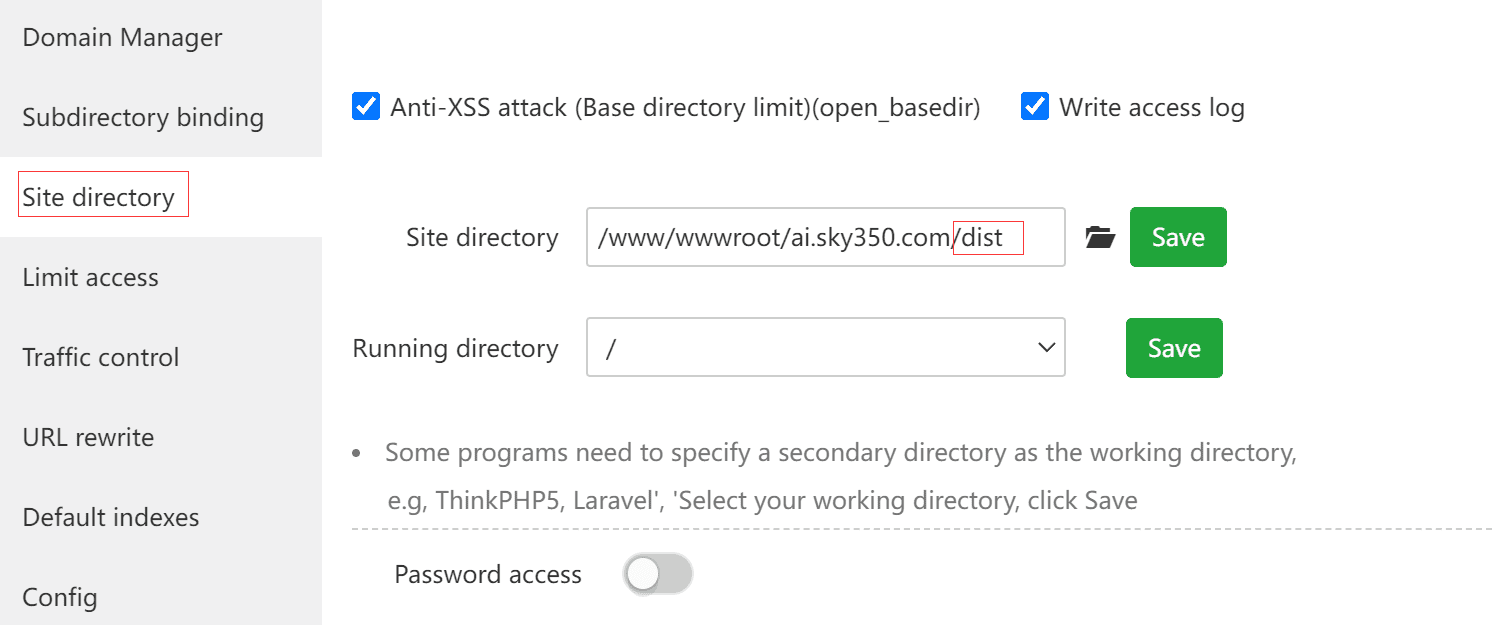
Task: Switch to Subdirectory binding in sidebar
Action: (x=143, y=118)
